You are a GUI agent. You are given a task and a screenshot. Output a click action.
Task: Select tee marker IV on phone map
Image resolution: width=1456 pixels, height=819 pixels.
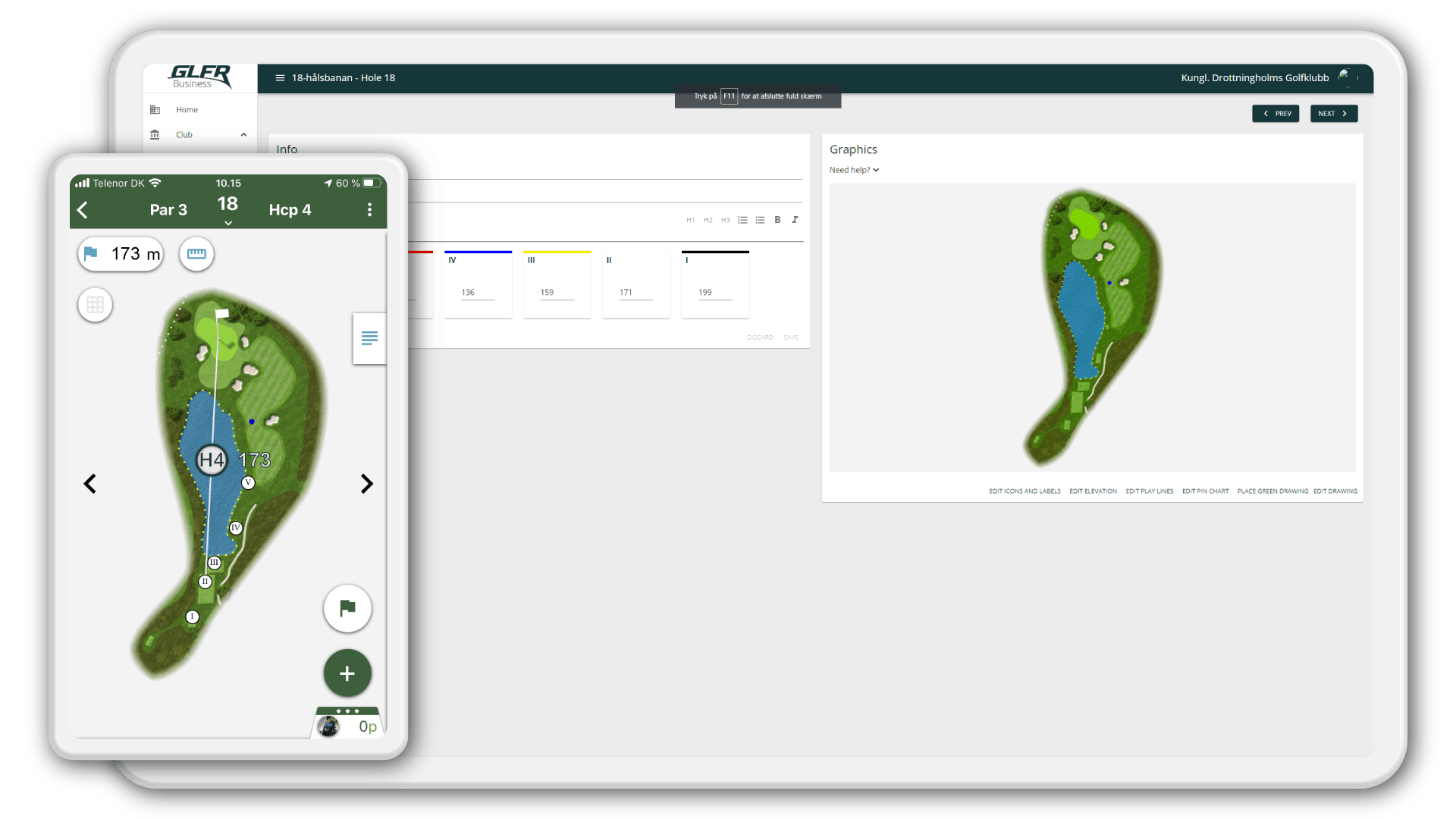(x=236, y=528)
